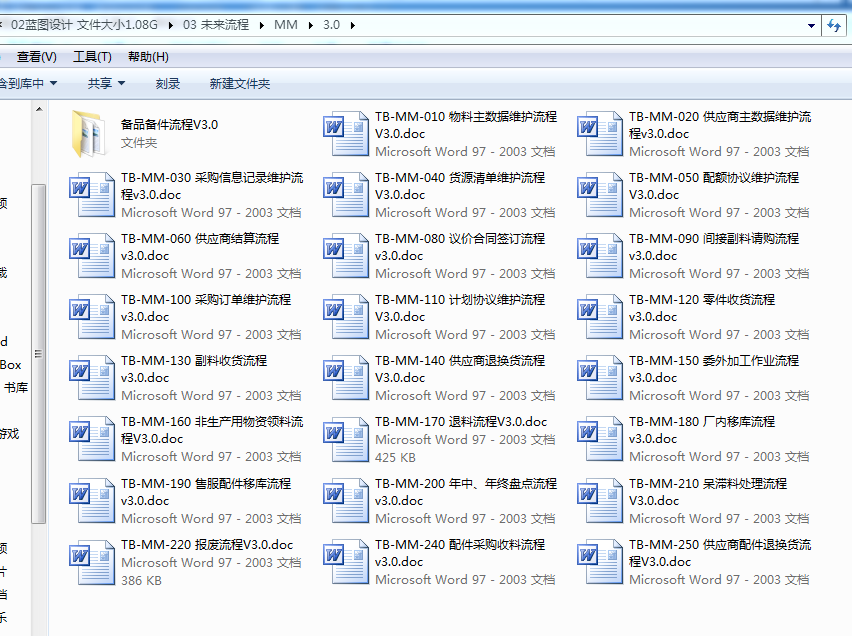The height and width of the screenshot is (636, 852).
Task: Click the file name TB-MM-170 退料流程V3.0.doc
Action: [x=461, y=422]
